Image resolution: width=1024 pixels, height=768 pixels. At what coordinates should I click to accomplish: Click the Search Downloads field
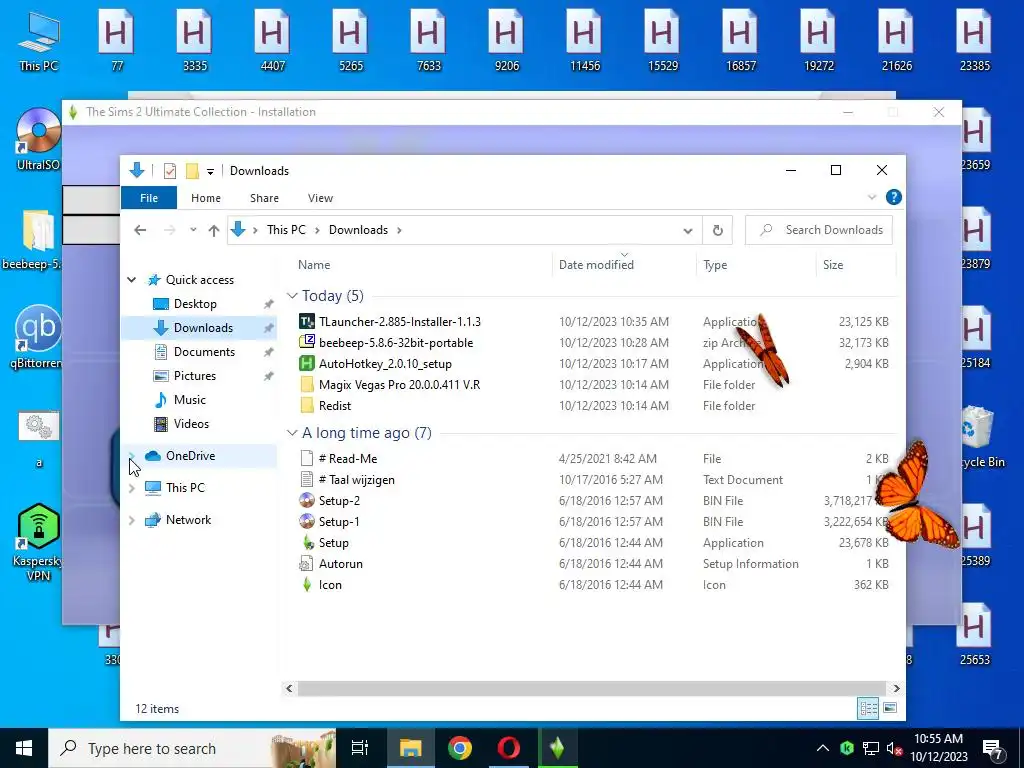coord(819,230)
